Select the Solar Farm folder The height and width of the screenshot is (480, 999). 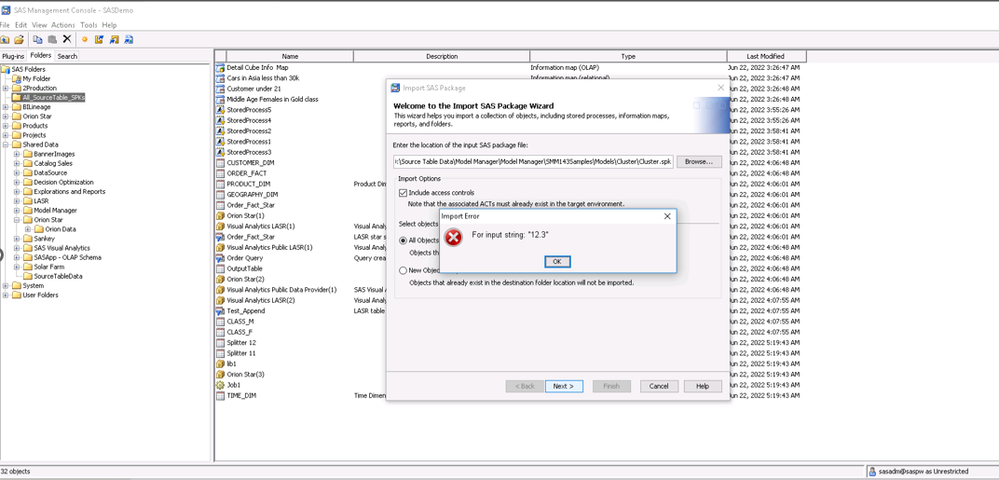click(x=50, y=266)
